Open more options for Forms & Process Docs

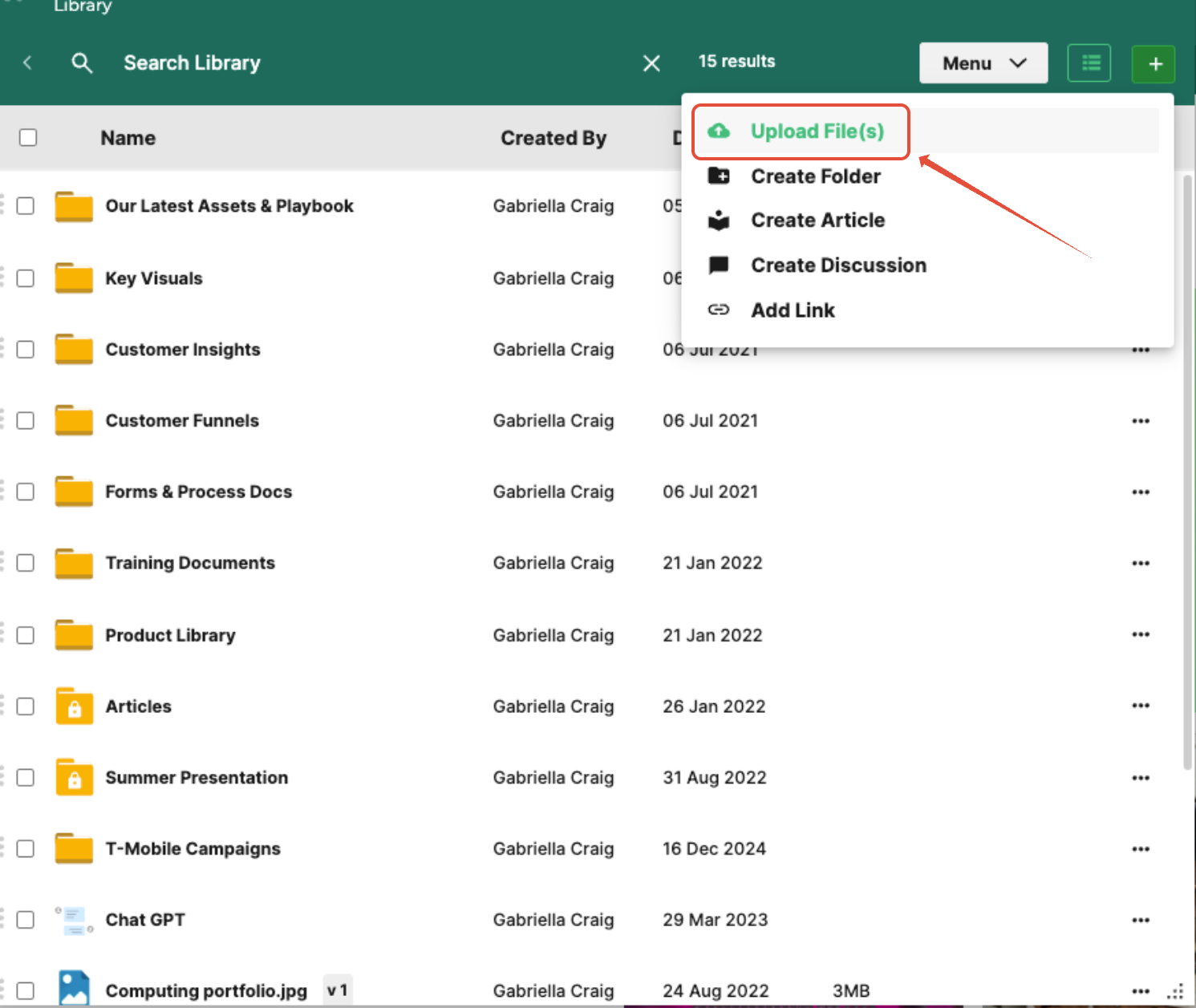pyautogui.click(x=1141, y=492)
